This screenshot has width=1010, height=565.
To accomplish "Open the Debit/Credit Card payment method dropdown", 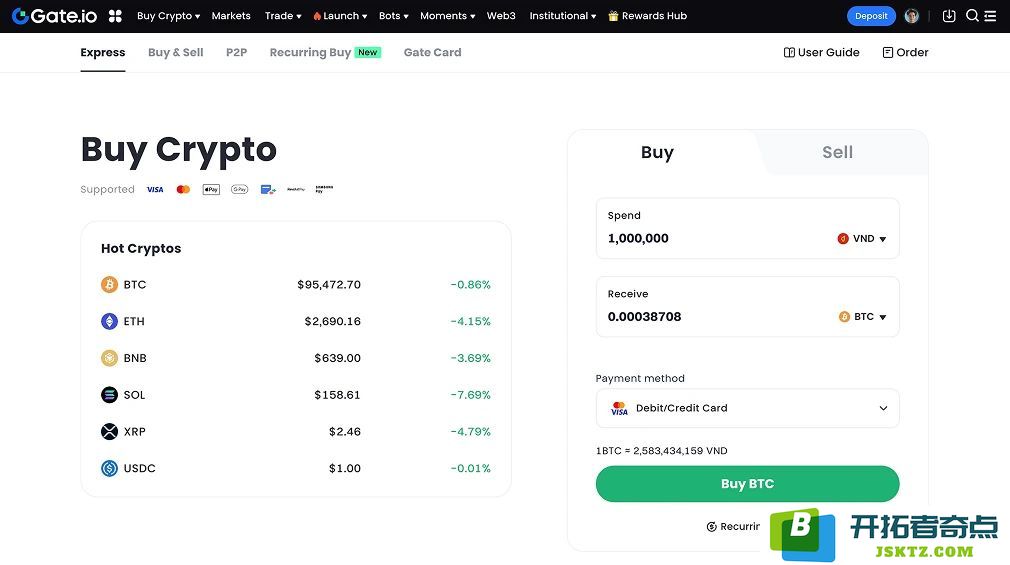I will tap(747, 408).
